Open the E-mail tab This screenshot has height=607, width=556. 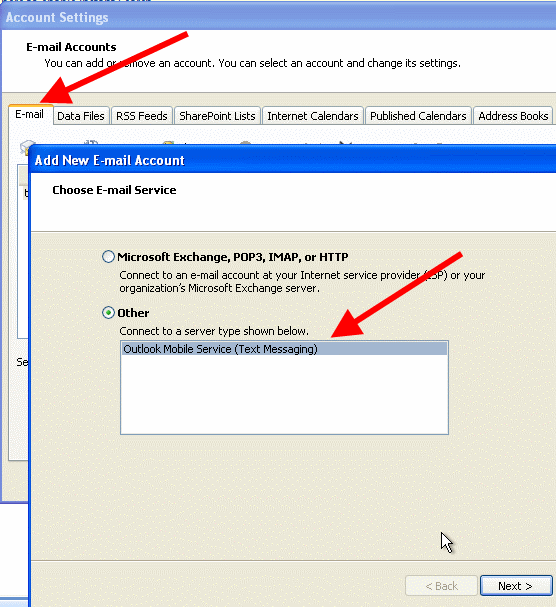point(30,115)
